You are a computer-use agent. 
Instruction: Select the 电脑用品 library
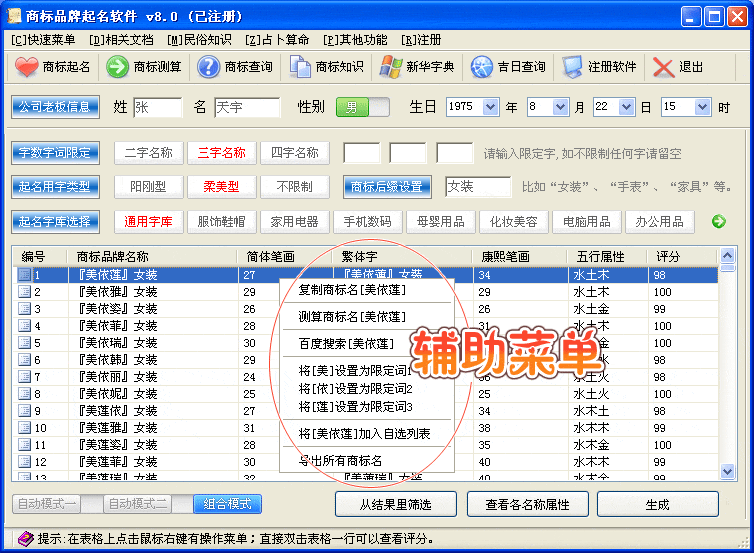point(587,222)
